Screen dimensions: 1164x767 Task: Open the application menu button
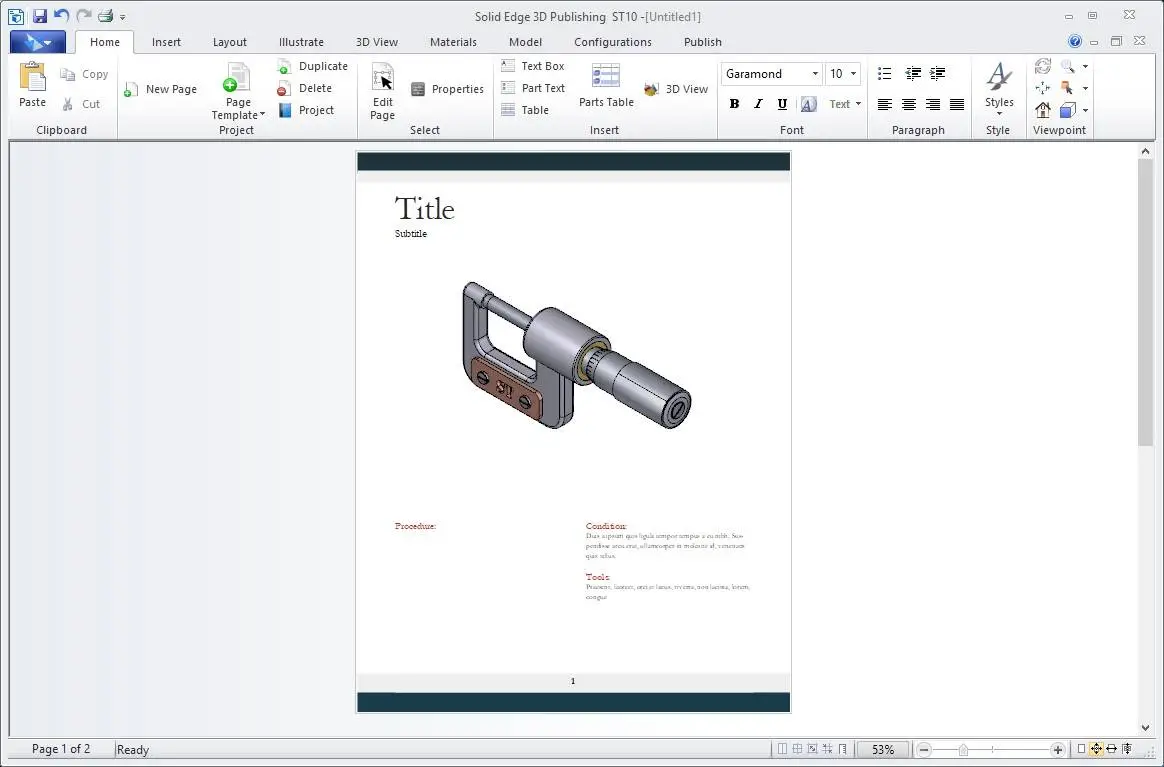(37, 42)
